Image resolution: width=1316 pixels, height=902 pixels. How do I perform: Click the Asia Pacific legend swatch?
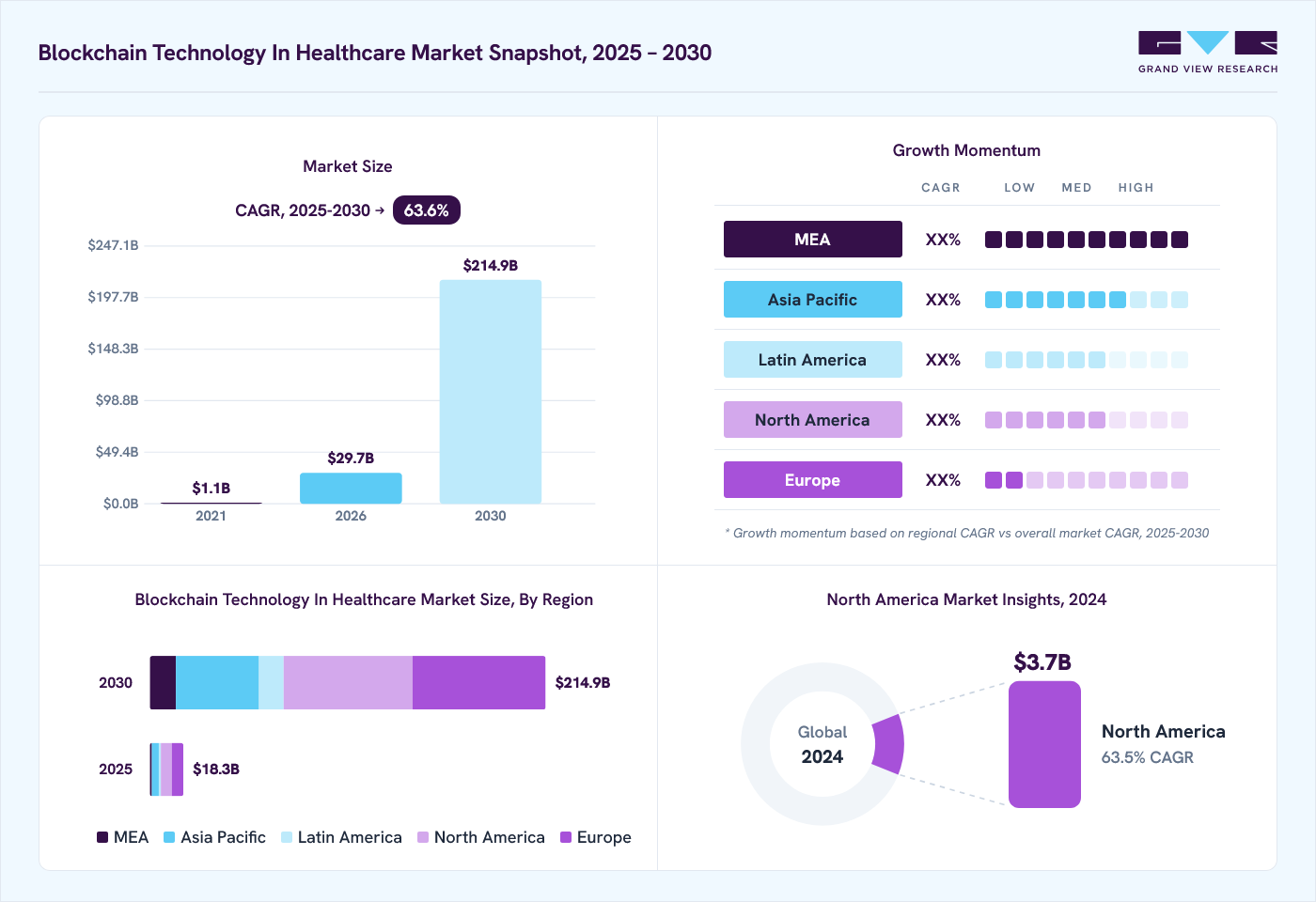[x=169, y=837]
